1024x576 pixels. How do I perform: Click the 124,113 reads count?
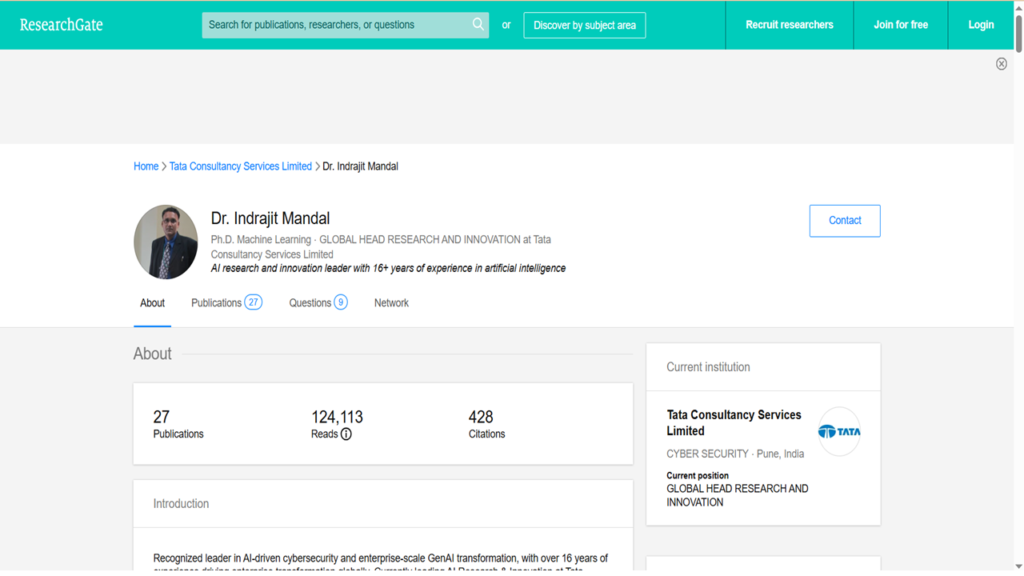(337, 417)
